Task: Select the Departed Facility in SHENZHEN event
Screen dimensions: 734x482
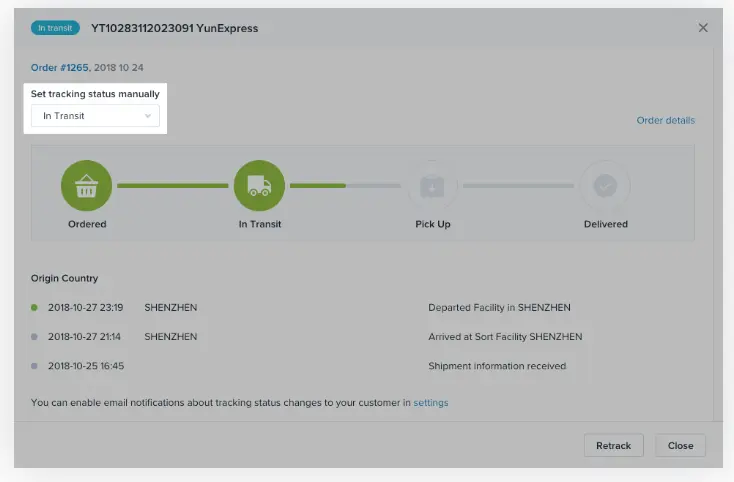Action: (499, 308)
